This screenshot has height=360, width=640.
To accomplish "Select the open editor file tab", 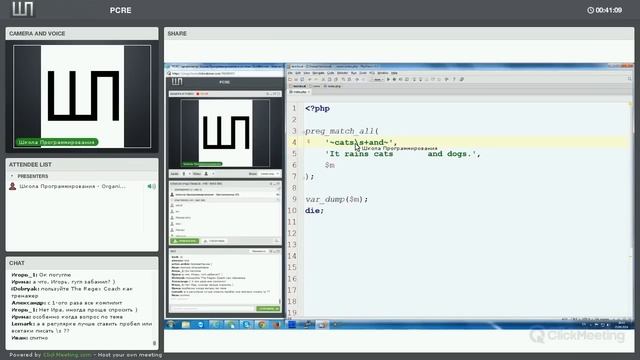I will [299, 92].
